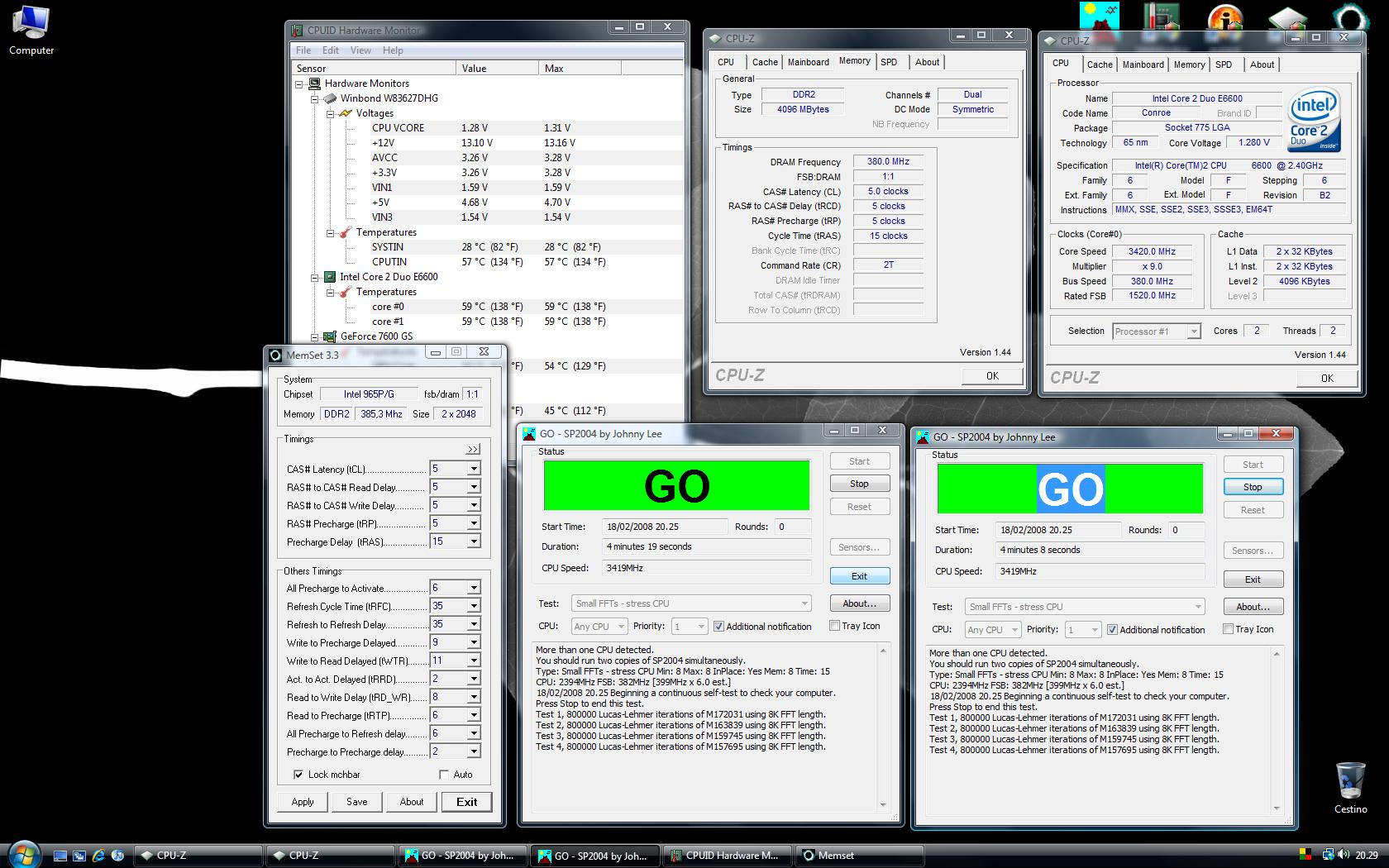
Task: Click the CPU-Z Memory window title icon
Action: click(x=715, y=38)
